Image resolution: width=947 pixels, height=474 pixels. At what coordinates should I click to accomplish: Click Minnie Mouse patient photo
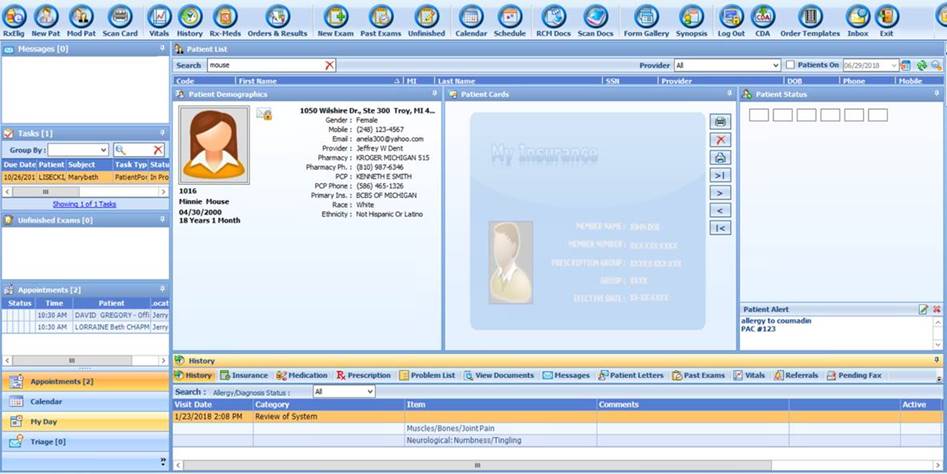pyautogui.click(x=214, y=145)
